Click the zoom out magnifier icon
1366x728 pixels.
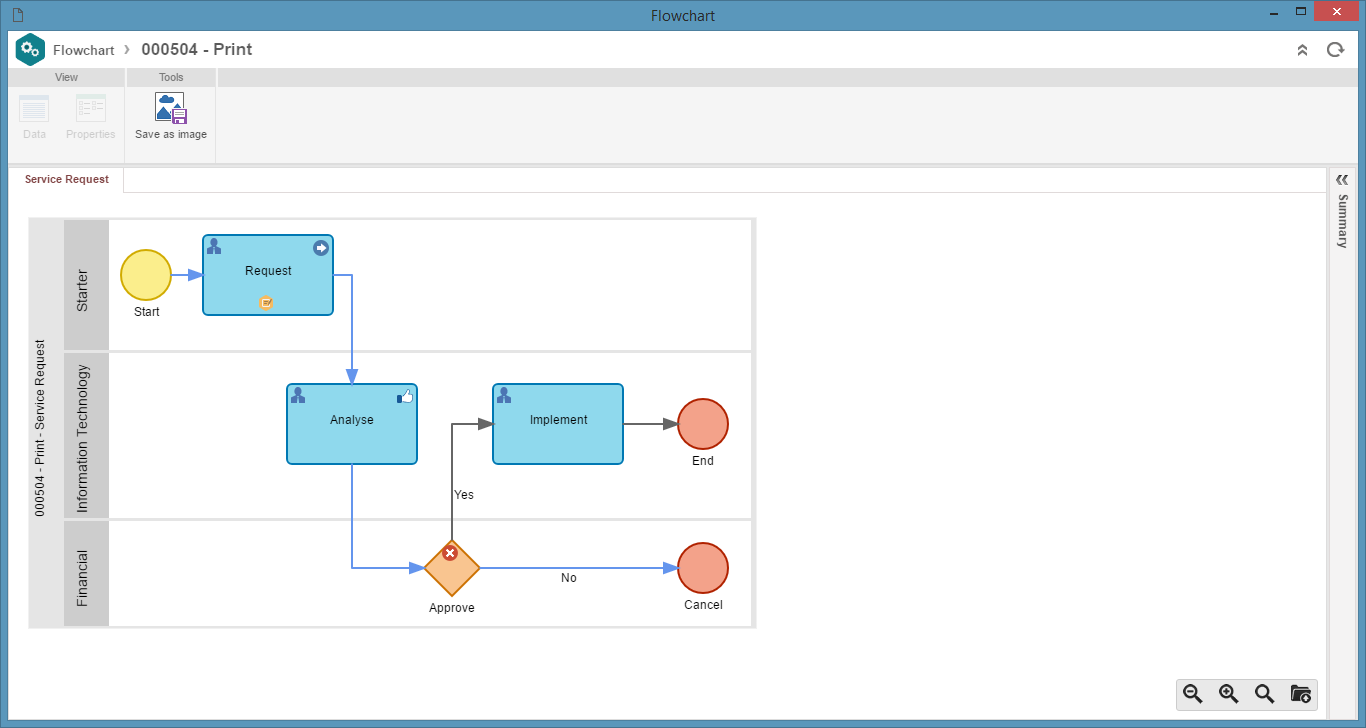point(1193,694)
